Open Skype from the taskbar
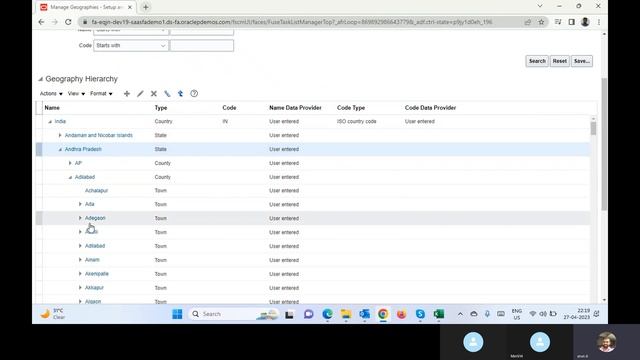 420,314
